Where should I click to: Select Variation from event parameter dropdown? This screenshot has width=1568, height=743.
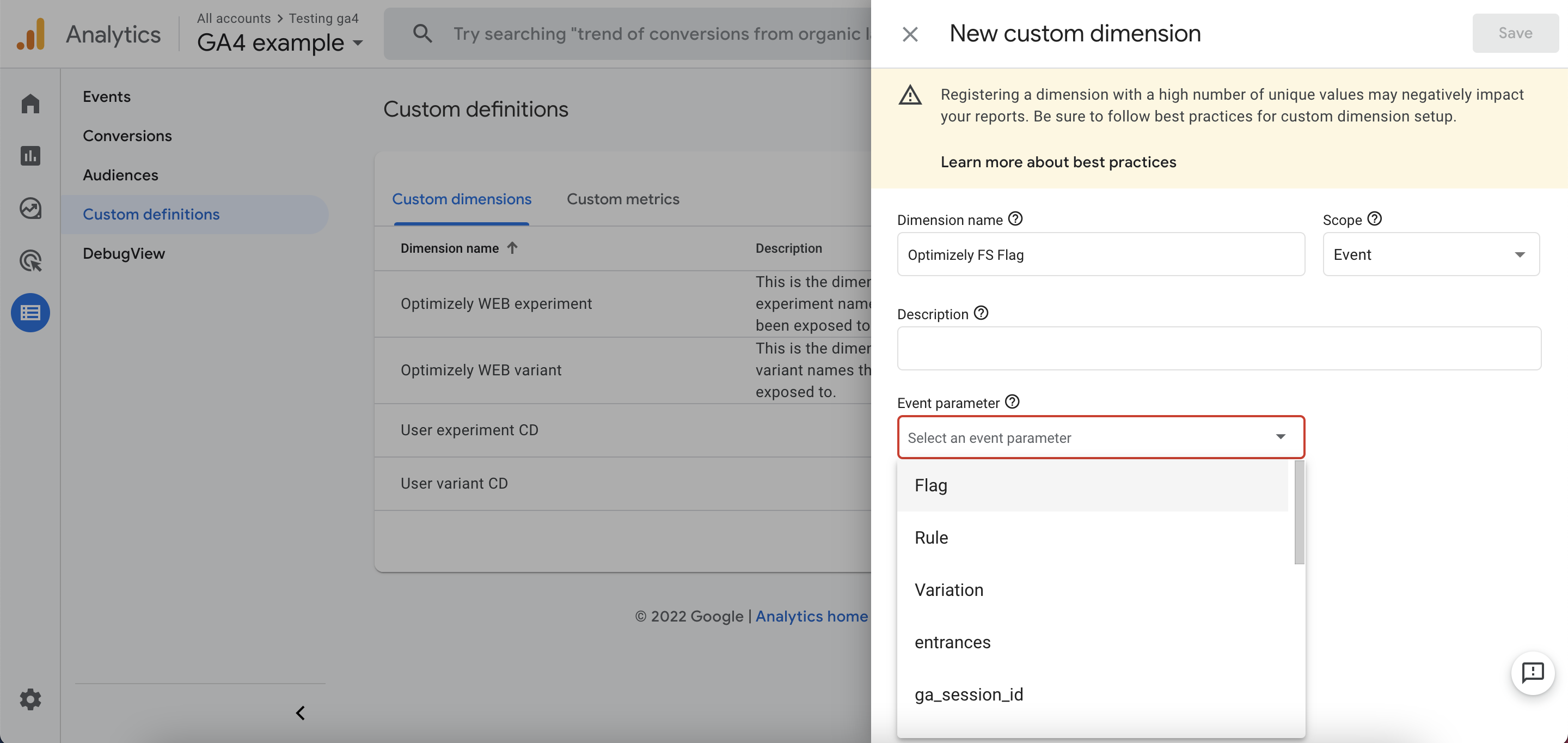[x=948, y=590]
